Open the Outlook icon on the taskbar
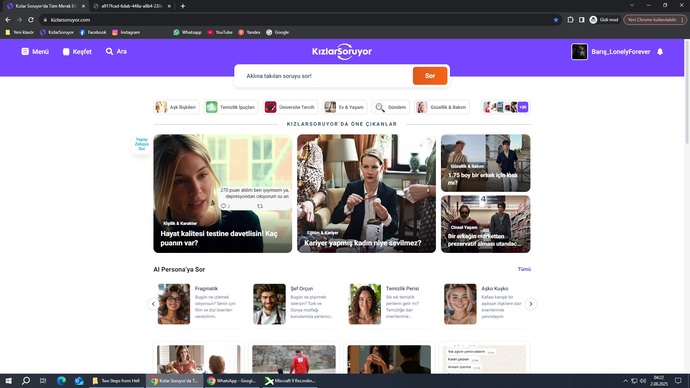 click(x=79, y=381)
